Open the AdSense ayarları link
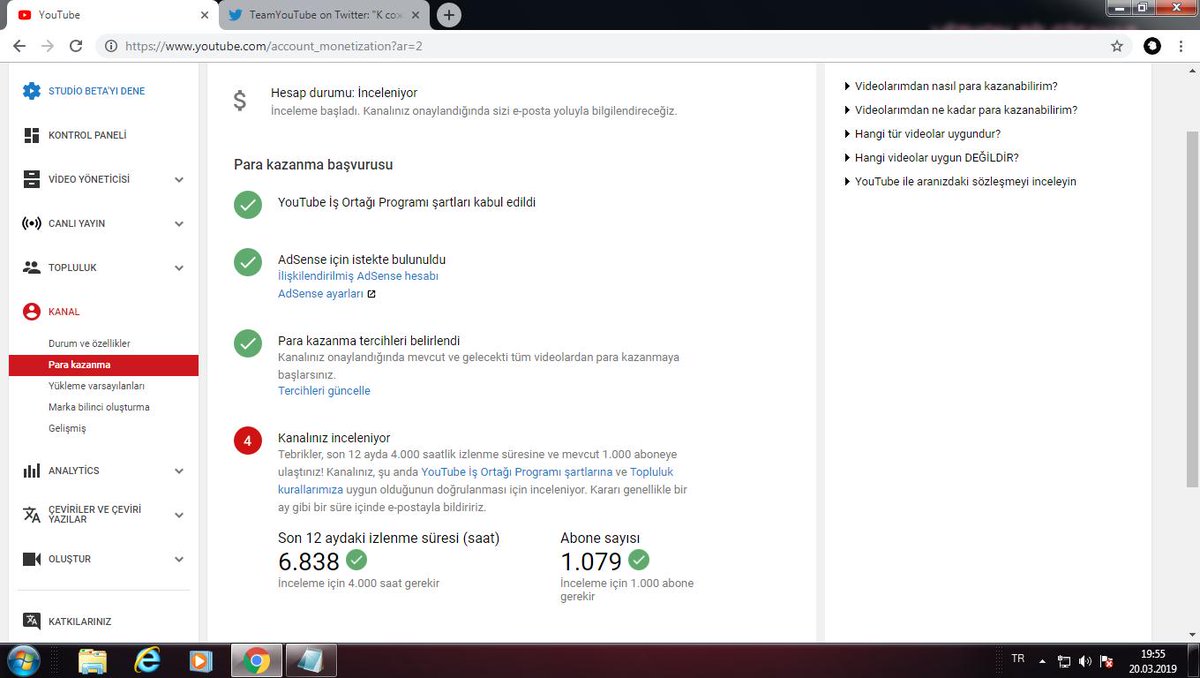1200x678 pixels. [321, 294]
